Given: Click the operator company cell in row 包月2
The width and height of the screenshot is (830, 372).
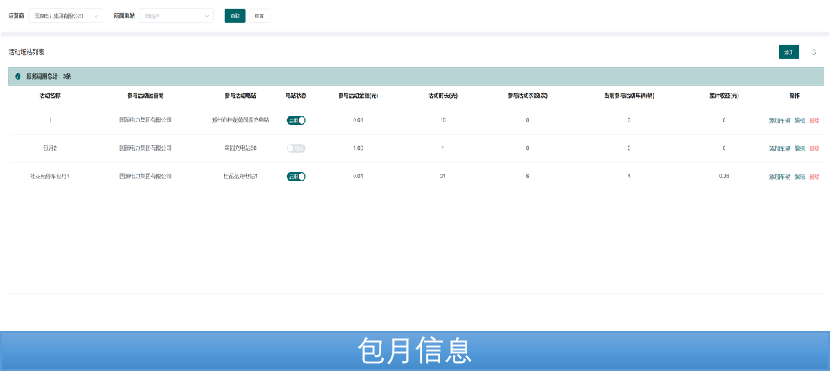Looking at the screenshot, I should (x=146, y=149).
